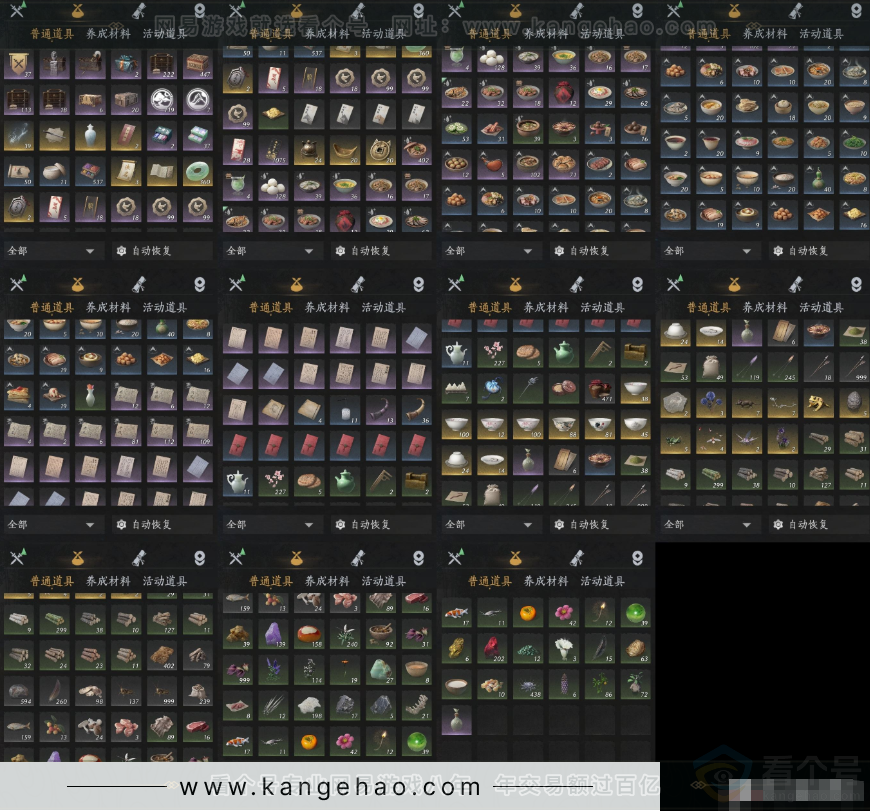Switch to 养成材料 tab in the treasure chests panel
The width and height of the screenshot is (870, 811).
pyautogui.click(x=108, y=34)
